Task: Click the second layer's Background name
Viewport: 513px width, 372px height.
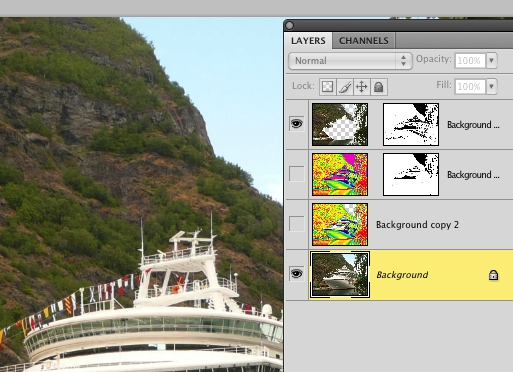Action: click(x=473, y=175)
